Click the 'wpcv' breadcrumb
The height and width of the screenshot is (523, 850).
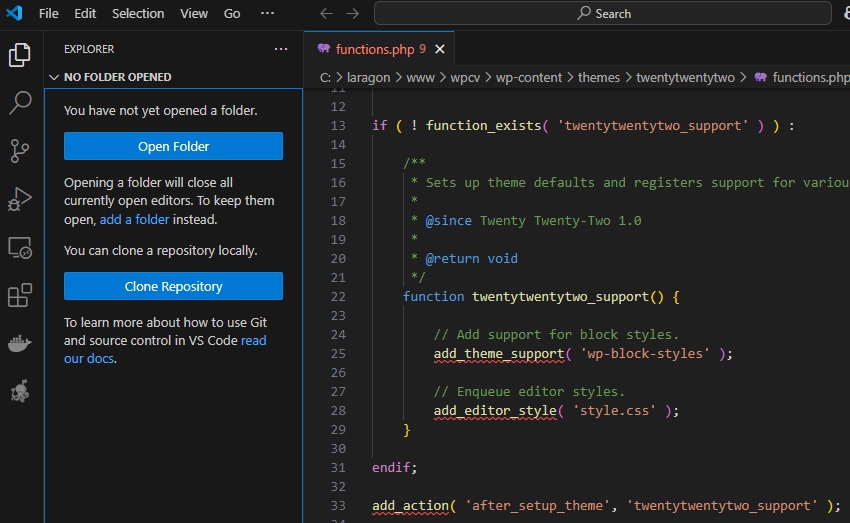click(465, 78)
